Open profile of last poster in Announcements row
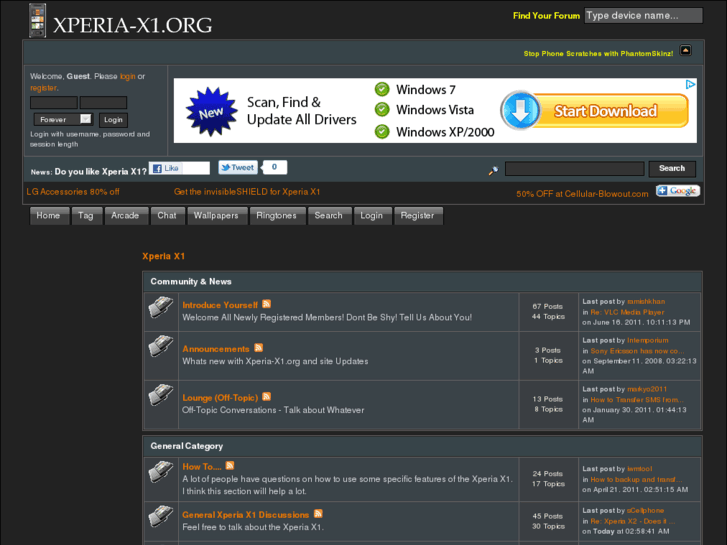The width and height of the screenshot is (727, 545). click(x=648, y=340)
